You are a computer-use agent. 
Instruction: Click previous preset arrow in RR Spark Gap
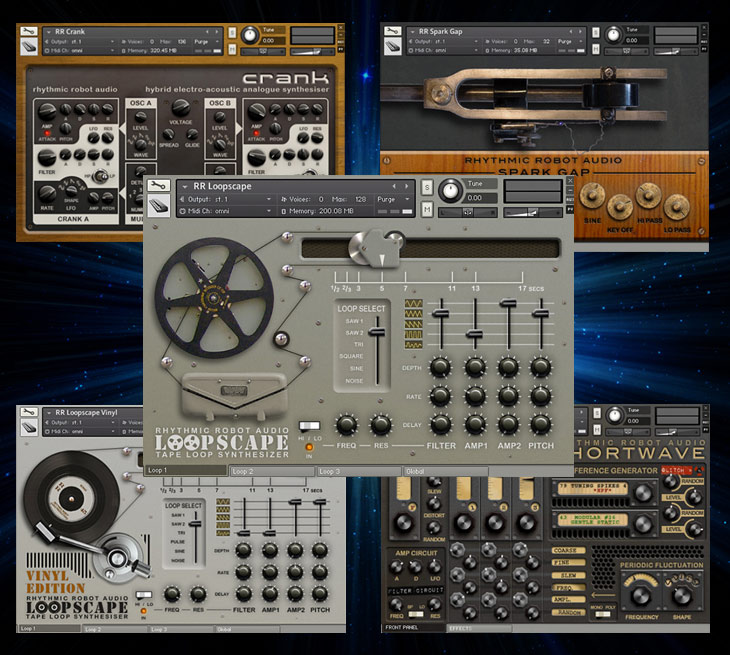tap(571, 32)
